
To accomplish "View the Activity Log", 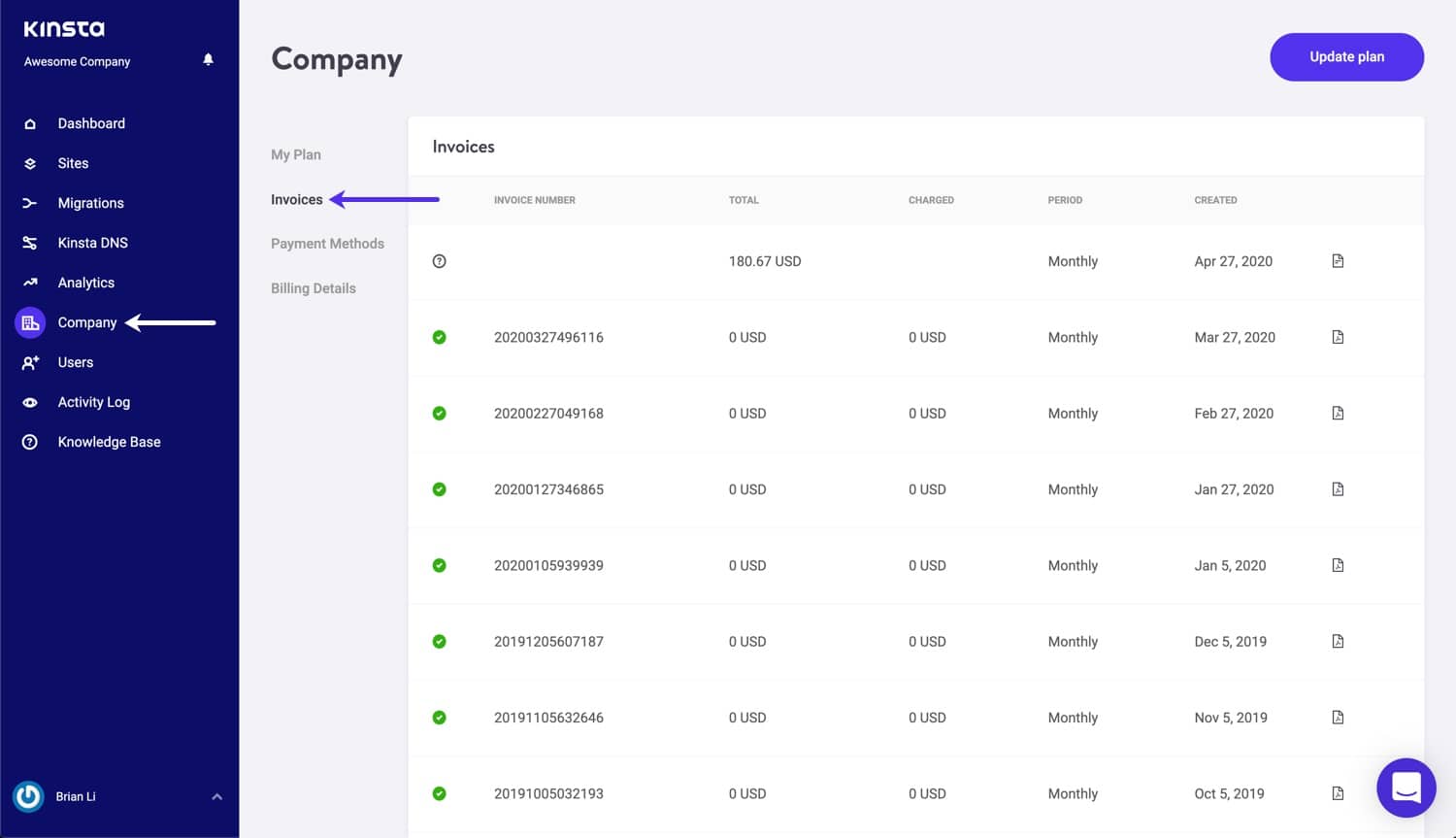I will [93, 403].
